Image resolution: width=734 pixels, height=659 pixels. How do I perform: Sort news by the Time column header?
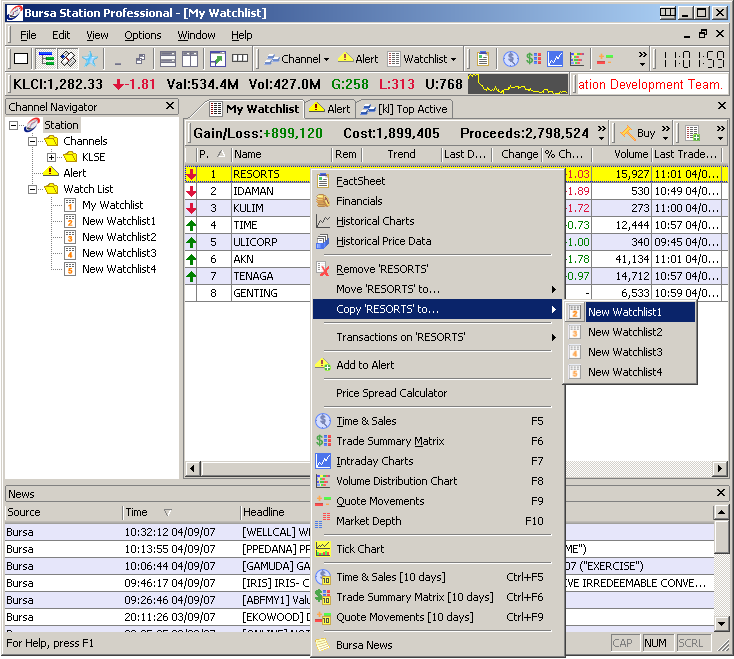[x=181, y=513]
